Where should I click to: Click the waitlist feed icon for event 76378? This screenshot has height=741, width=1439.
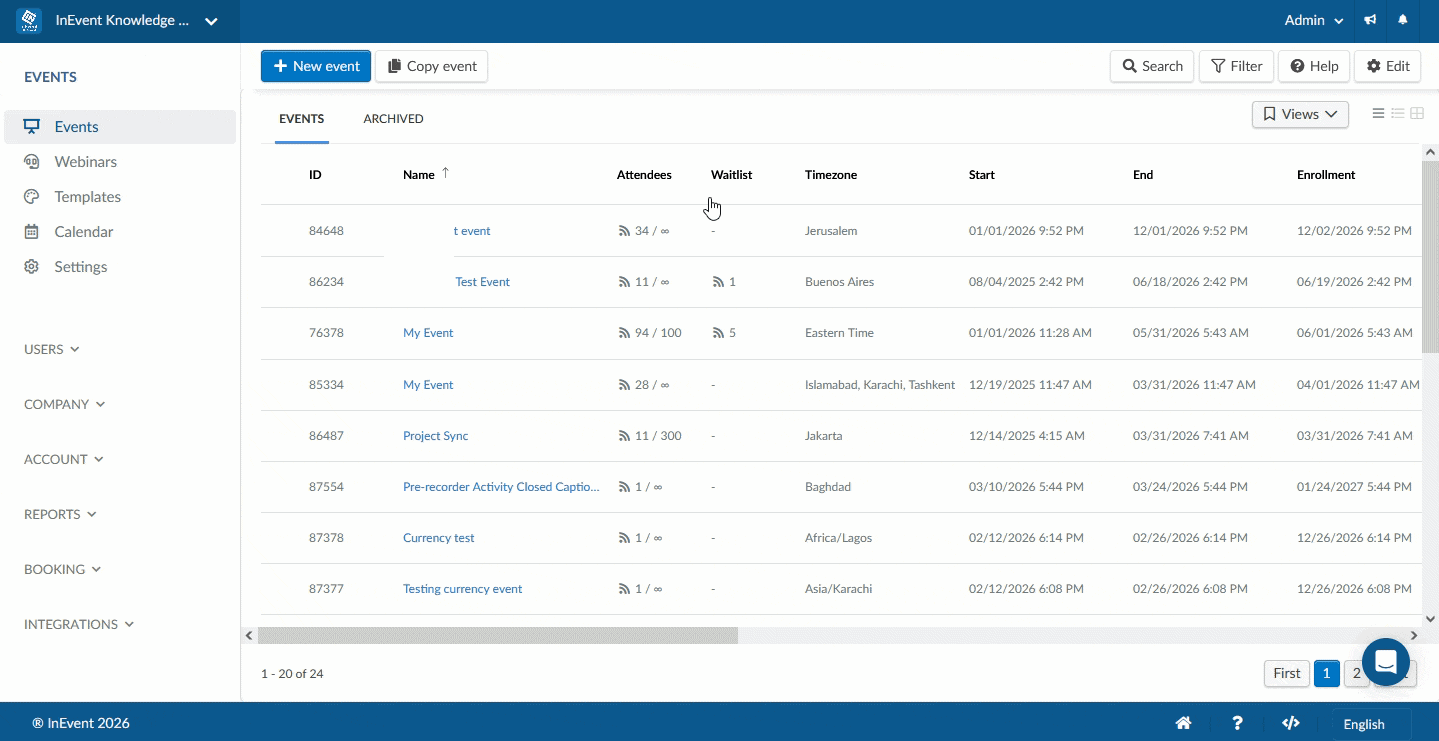click(x=717, y=333)
